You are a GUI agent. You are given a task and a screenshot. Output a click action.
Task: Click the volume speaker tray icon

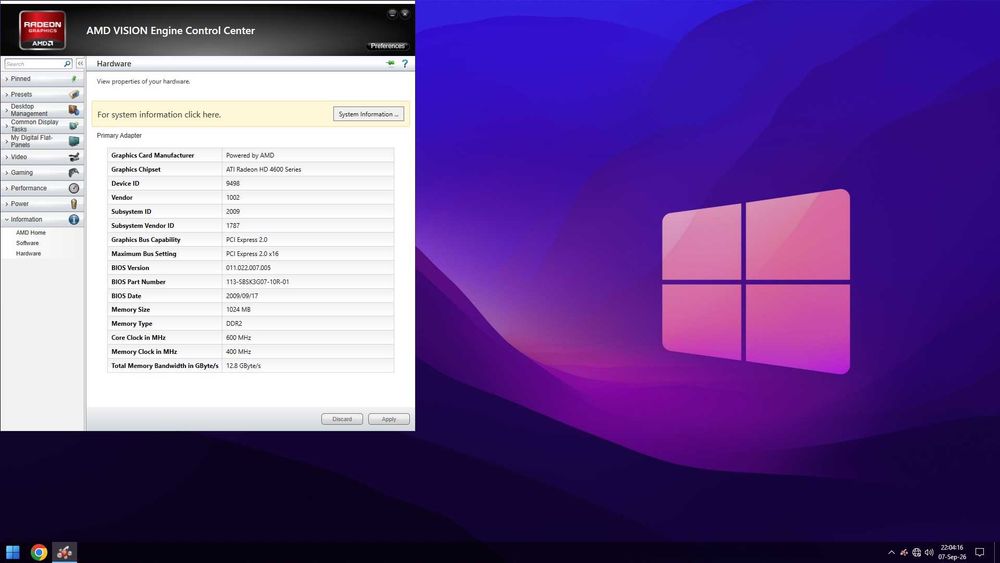[x=929, y=552]
